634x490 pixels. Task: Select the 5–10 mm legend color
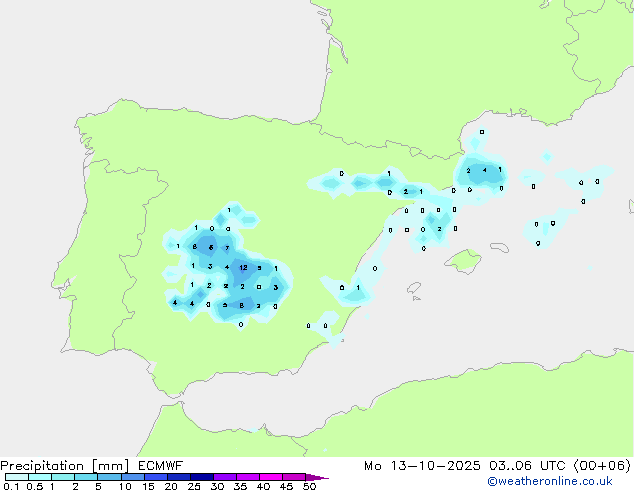click(109, 477)
